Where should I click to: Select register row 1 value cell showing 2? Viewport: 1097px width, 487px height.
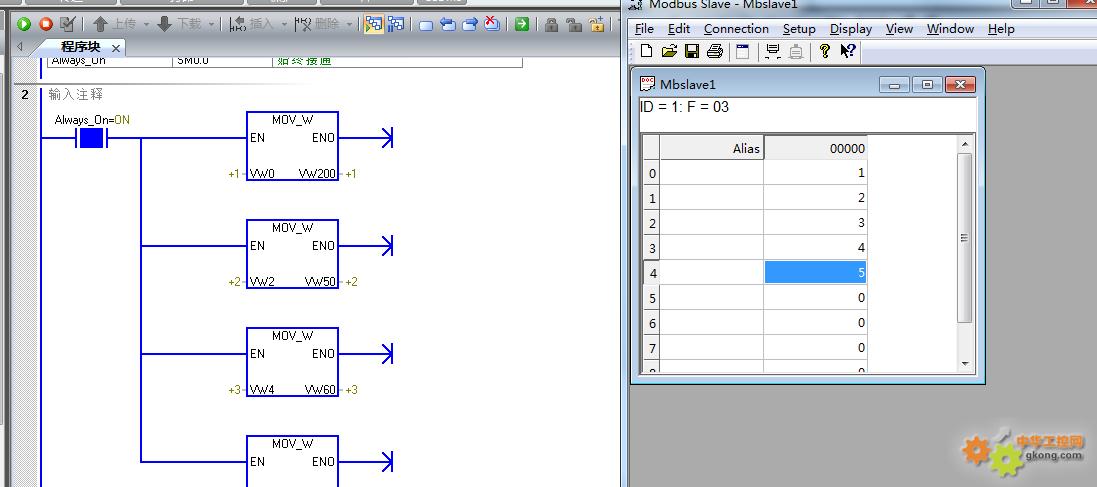[816, 198]
